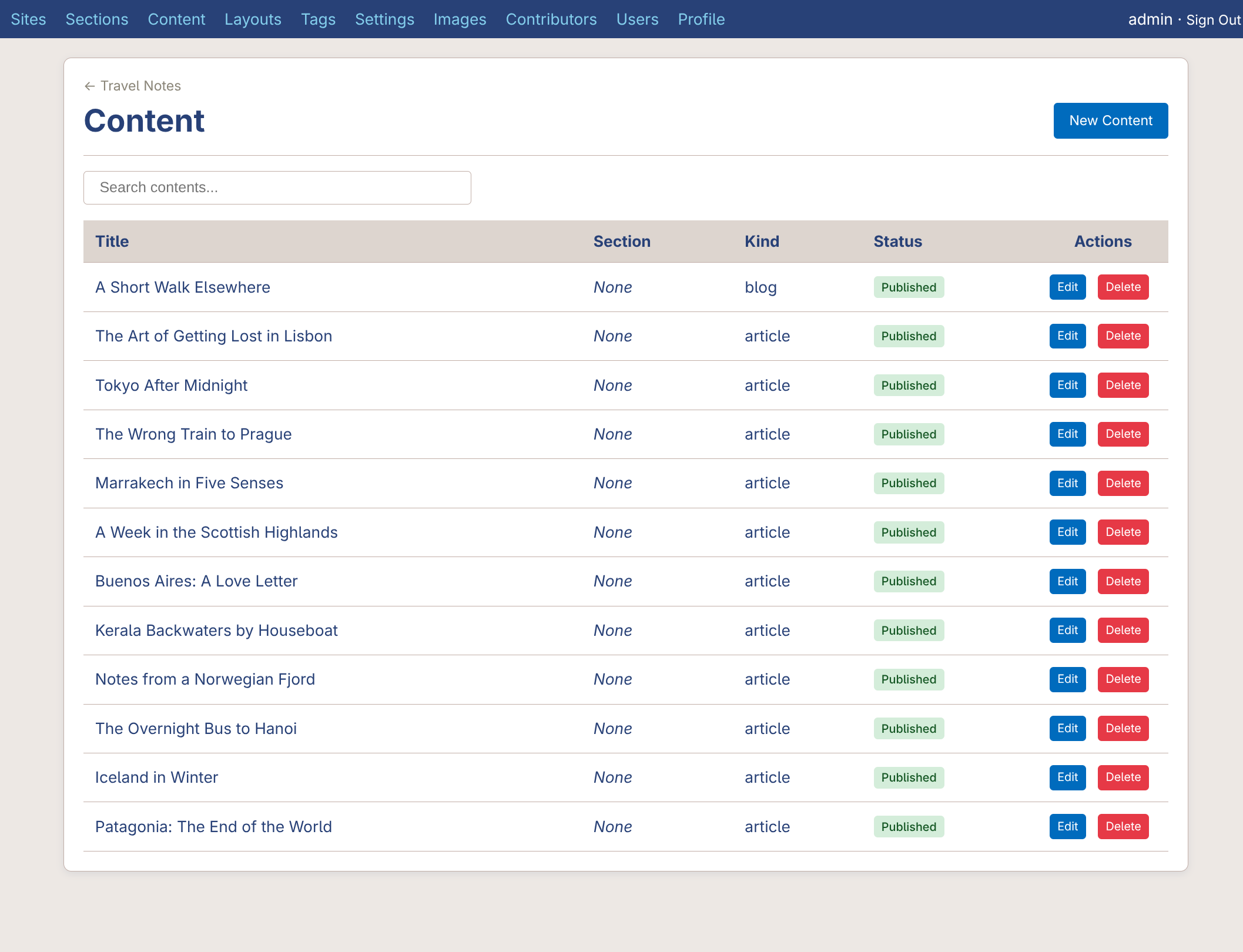Open the Images page

(460, 19)
